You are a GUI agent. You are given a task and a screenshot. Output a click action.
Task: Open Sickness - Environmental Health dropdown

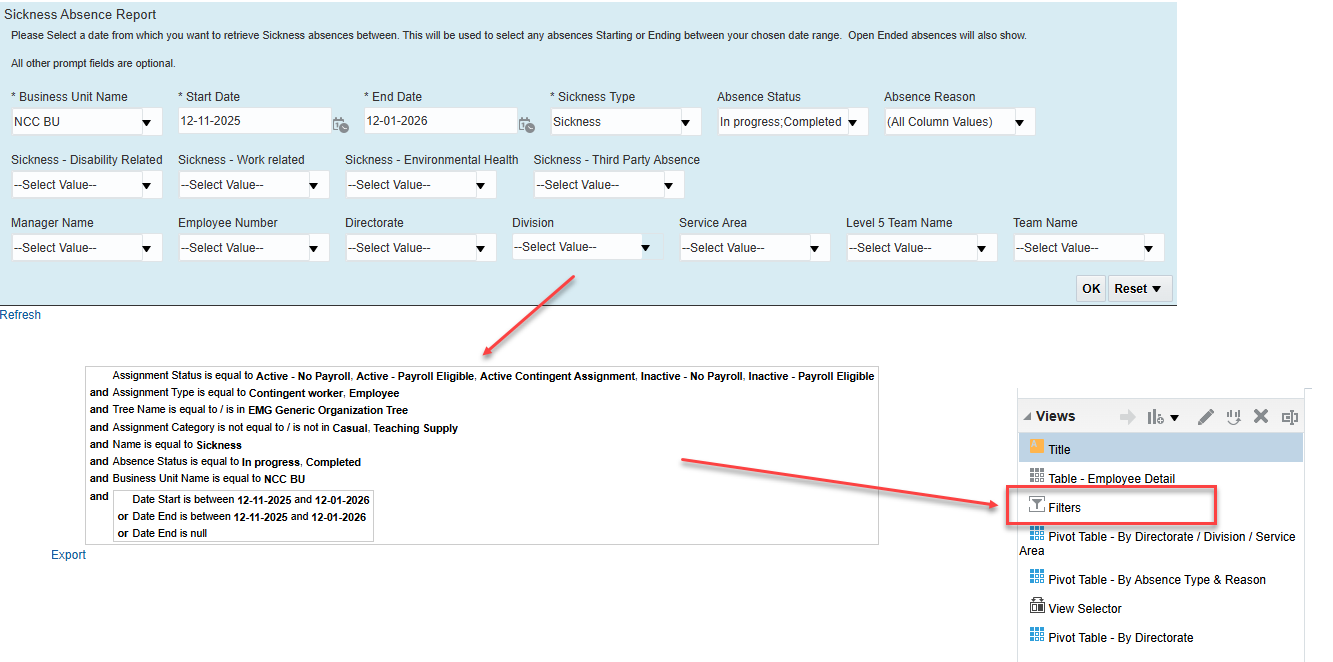click(x=483, y=186)
